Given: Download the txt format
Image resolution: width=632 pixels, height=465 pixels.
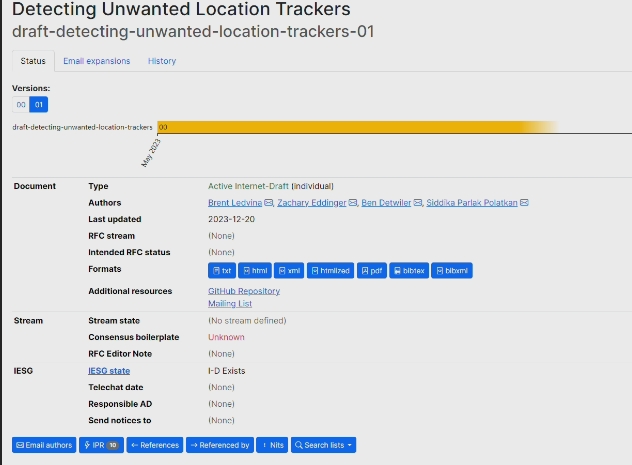Looking at the screenshot, I should (x=222, y=271).
